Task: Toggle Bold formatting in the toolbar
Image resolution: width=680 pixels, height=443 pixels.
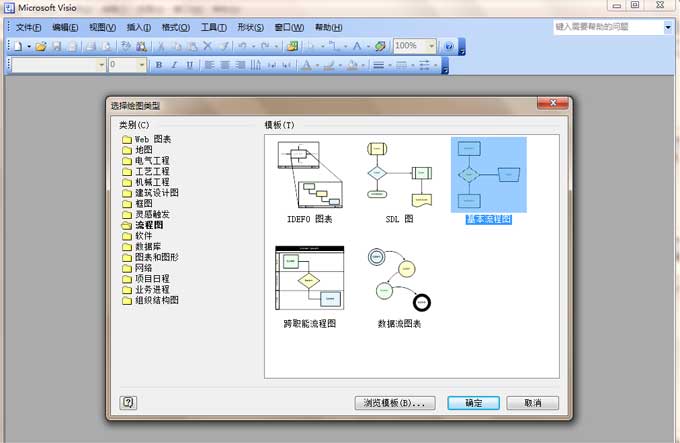Action: 158,65
